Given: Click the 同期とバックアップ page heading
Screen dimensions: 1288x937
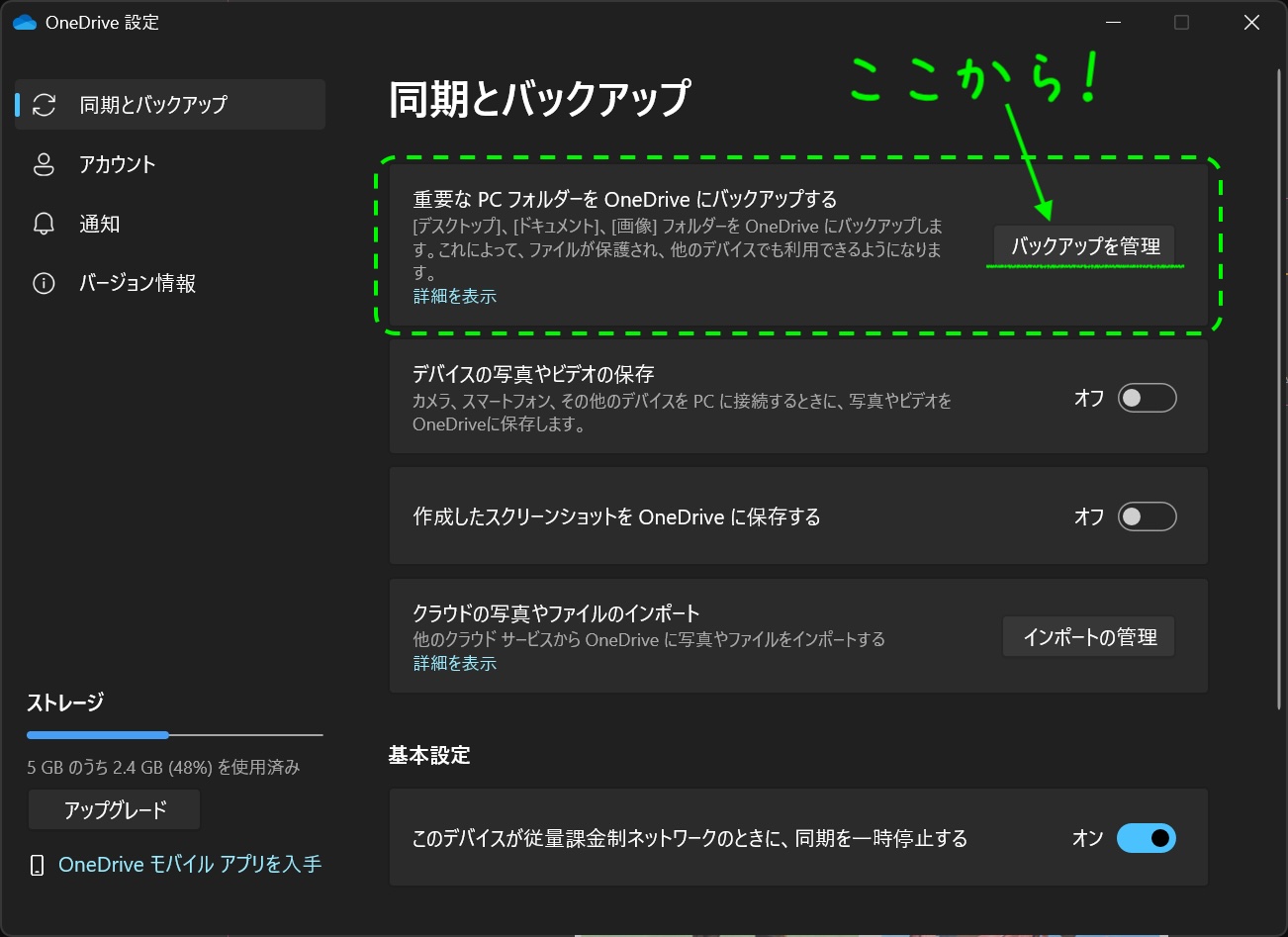Looking at the screenshot, I should [x=539, y=99].
